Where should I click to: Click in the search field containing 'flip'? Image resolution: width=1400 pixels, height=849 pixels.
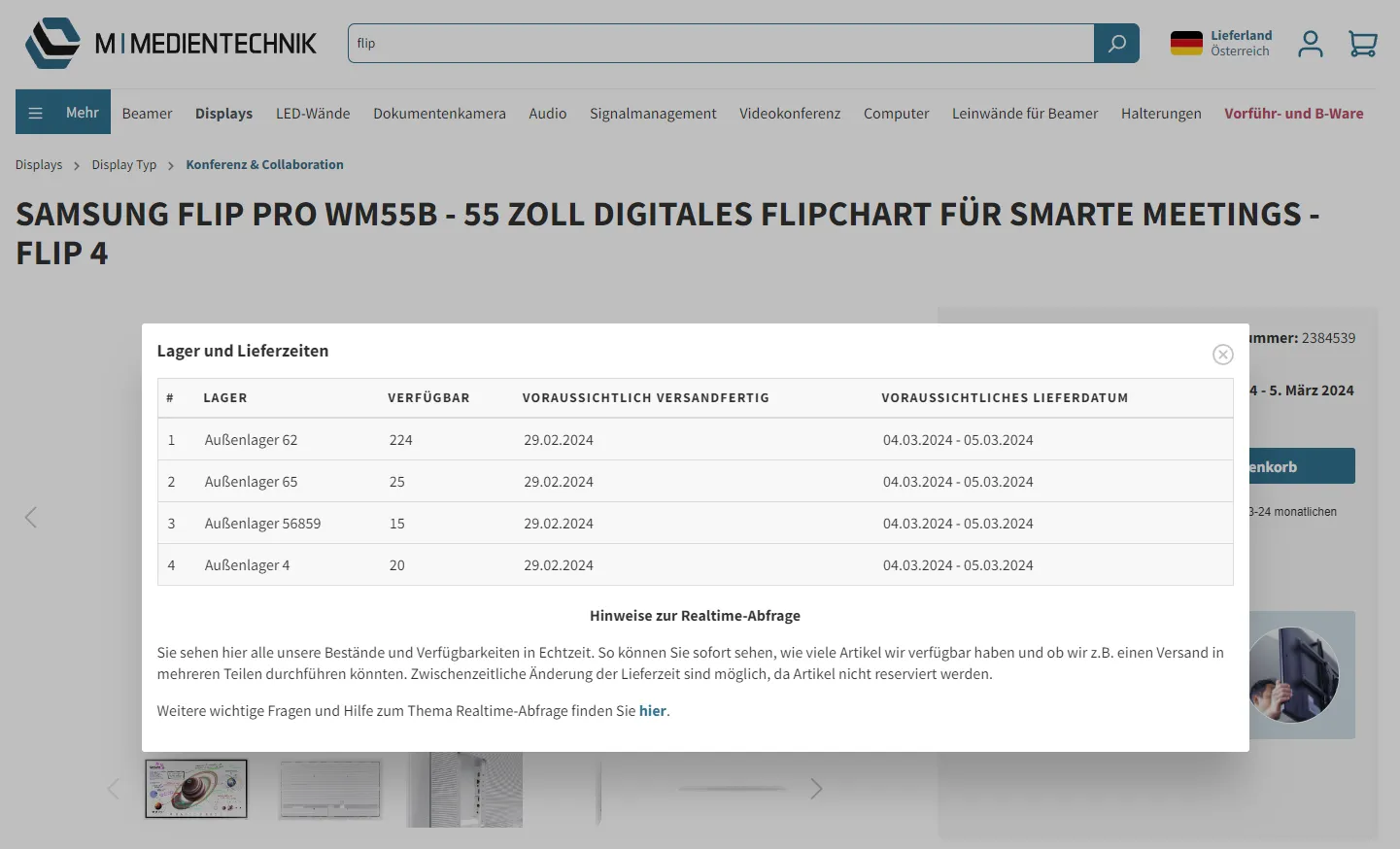point(719,44)
